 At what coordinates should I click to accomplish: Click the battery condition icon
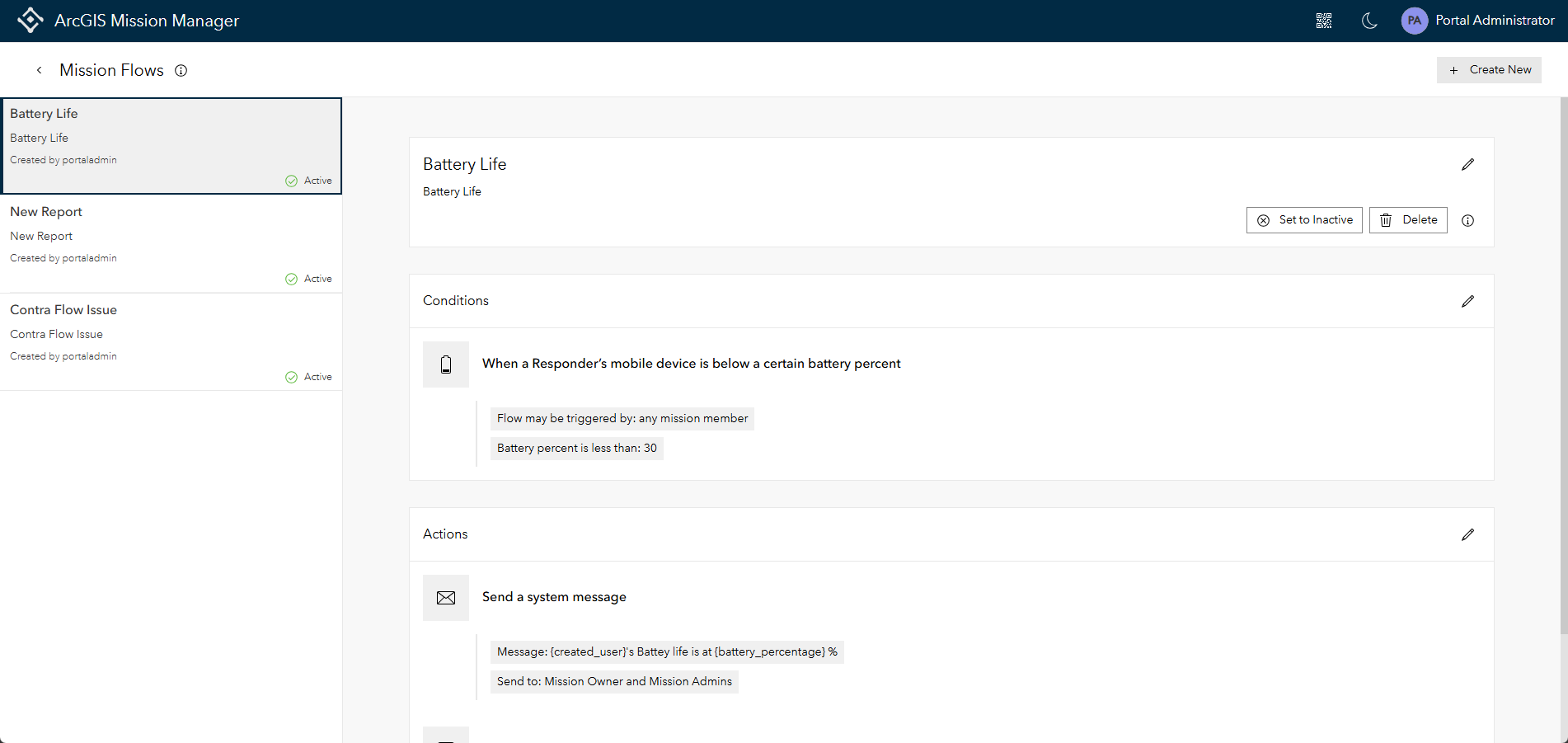click(x=446, y=364)
